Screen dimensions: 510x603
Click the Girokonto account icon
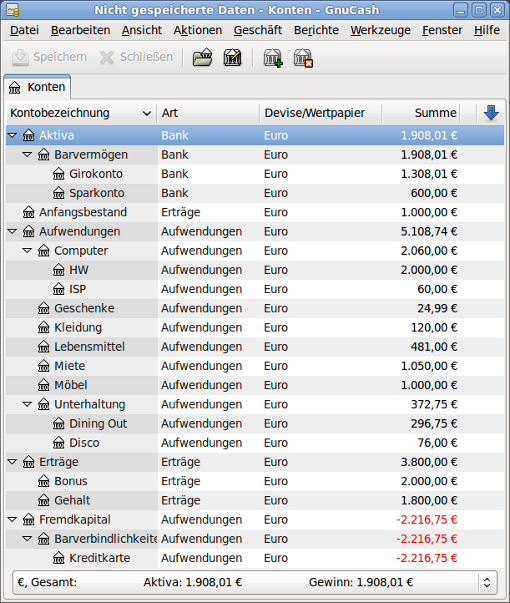pyautogui.click(x=58, y=174)
